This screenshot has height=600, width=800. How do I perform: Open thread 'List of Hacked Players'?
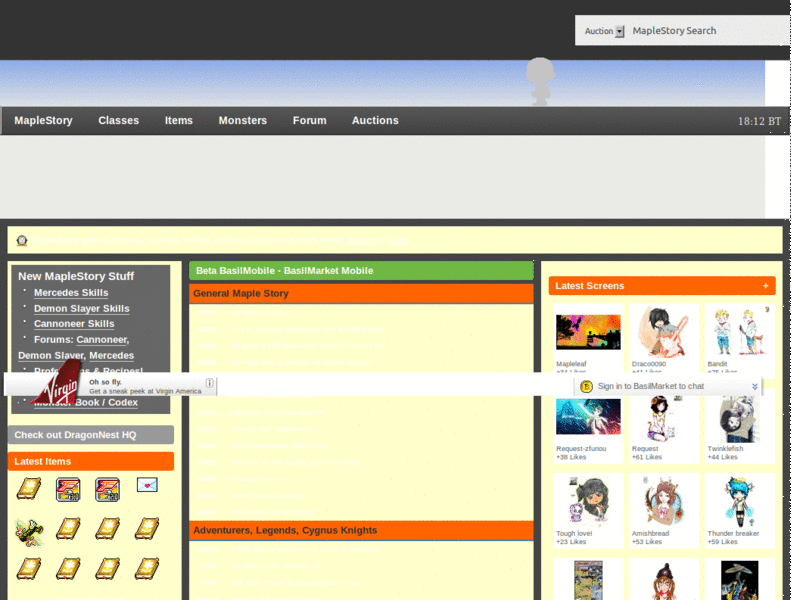(x=265, y=495)
